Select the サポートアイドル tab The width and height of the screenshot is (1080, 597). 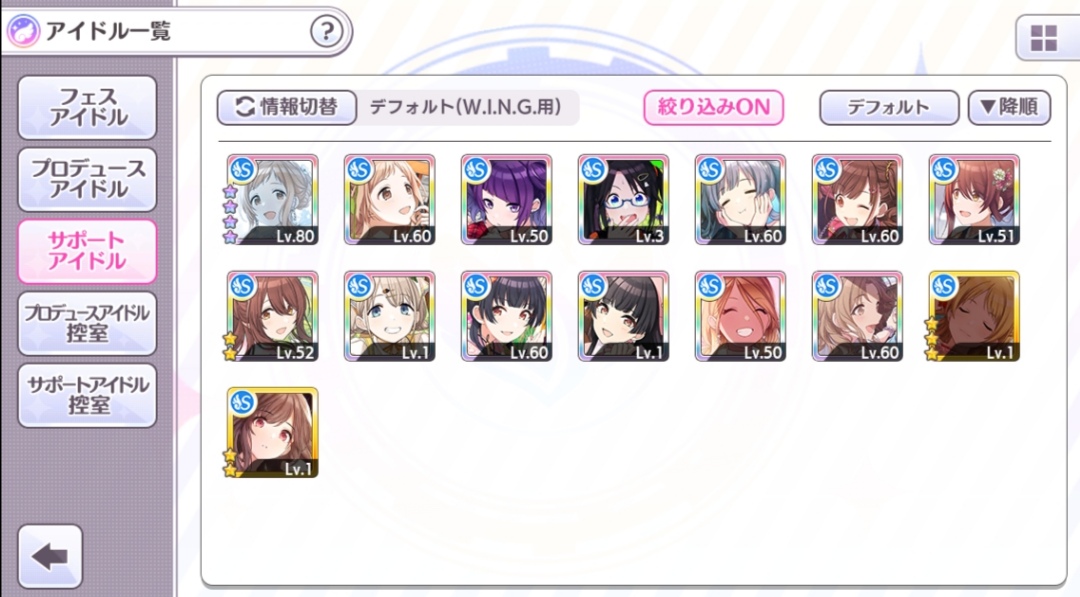tap(87, 251)
